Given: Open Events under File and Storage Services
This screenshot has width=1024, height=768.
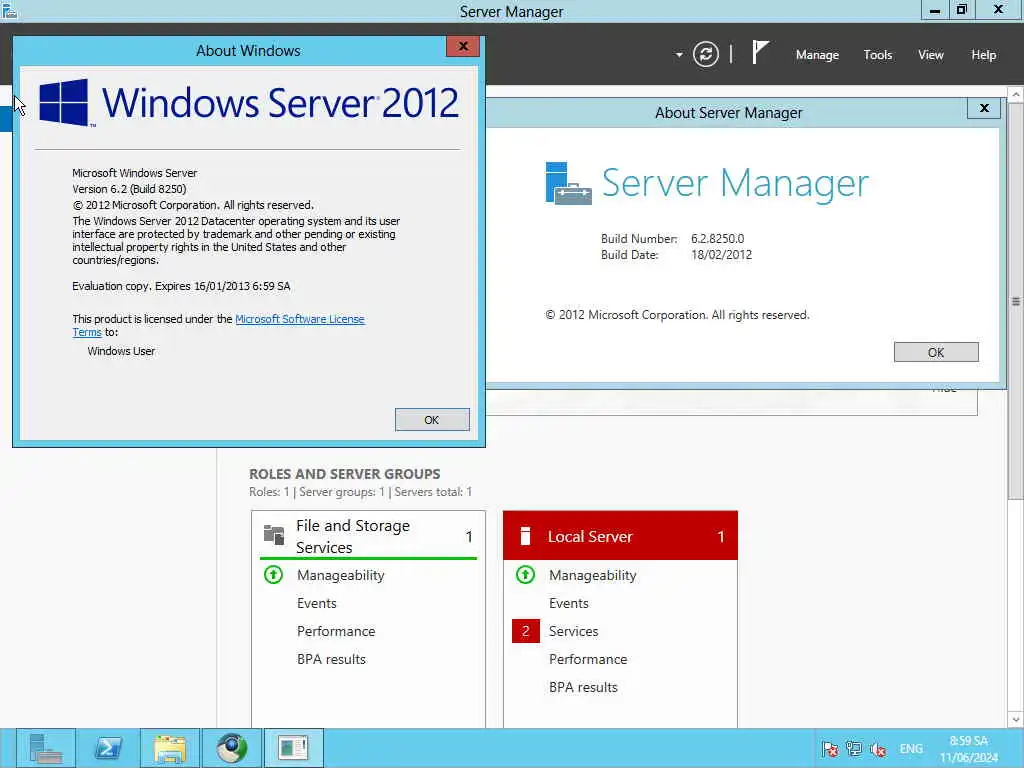Looking at the screenshot, I should tap(317, 603).
